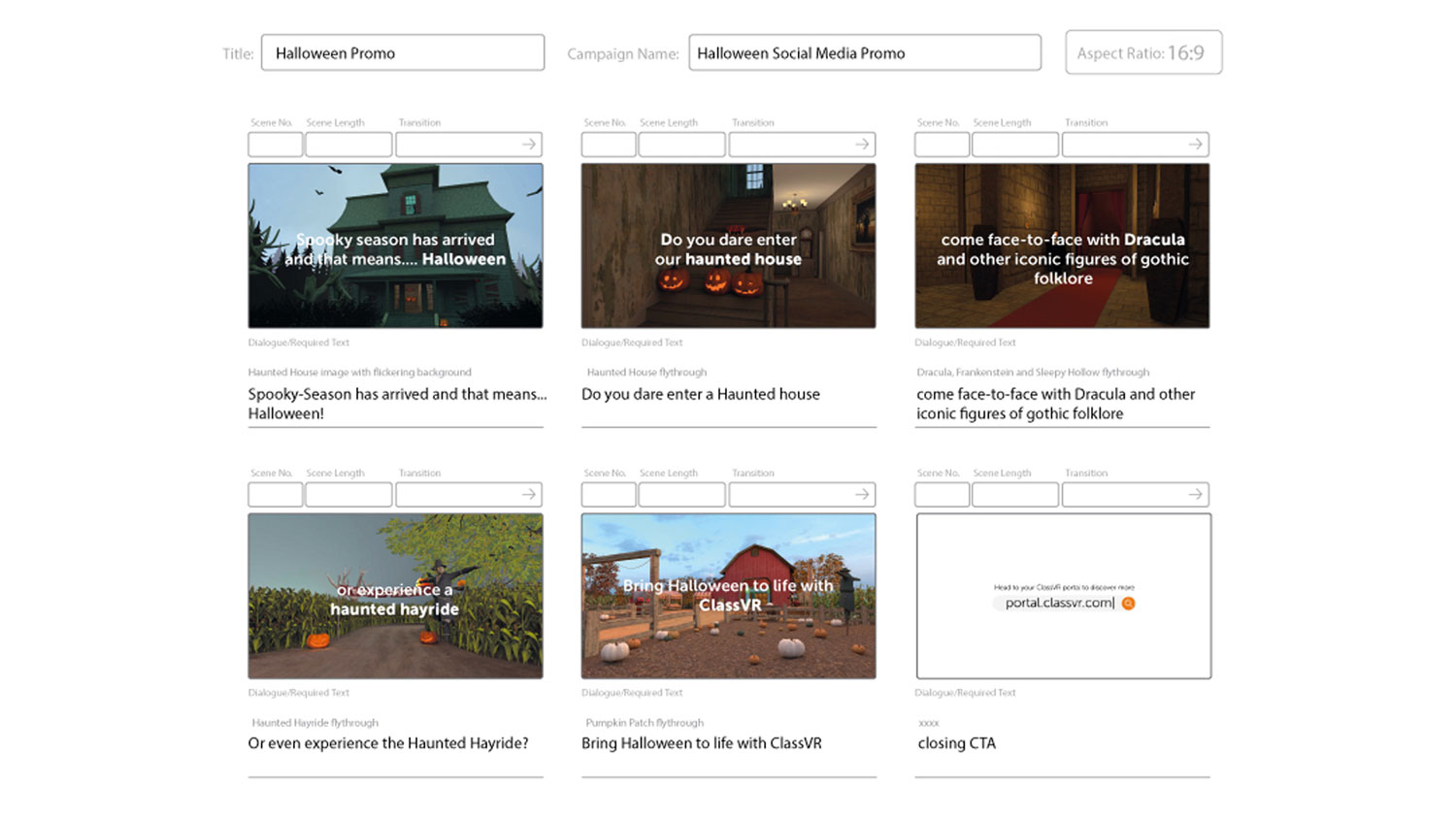
Task: Click Scene No. box above pumpkin patch scene
Action: (x=609, y=495)
